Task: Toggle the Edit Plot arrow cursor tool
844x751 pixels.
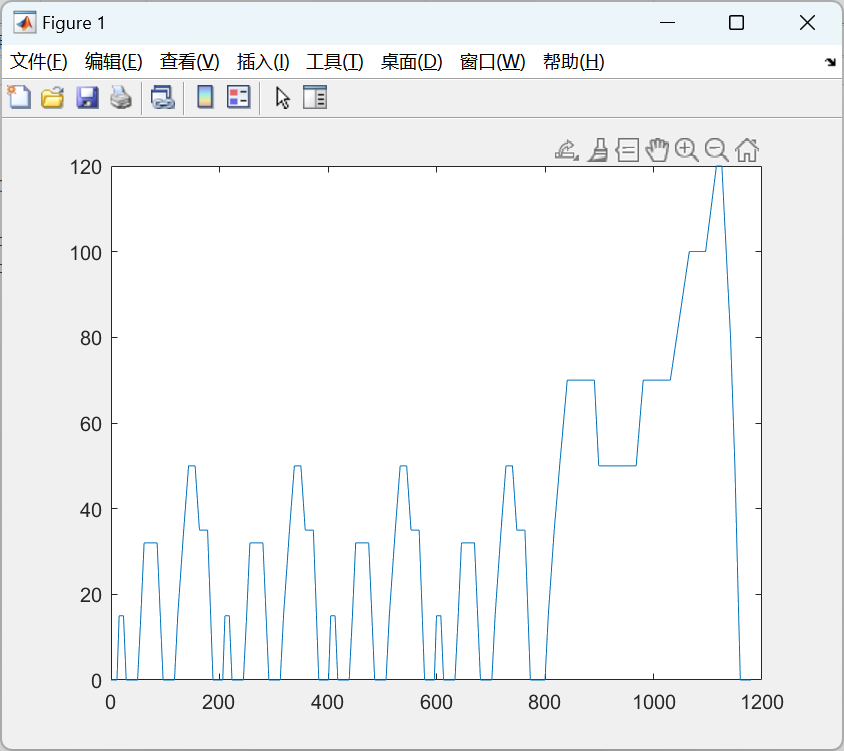Action: (283, 98)
